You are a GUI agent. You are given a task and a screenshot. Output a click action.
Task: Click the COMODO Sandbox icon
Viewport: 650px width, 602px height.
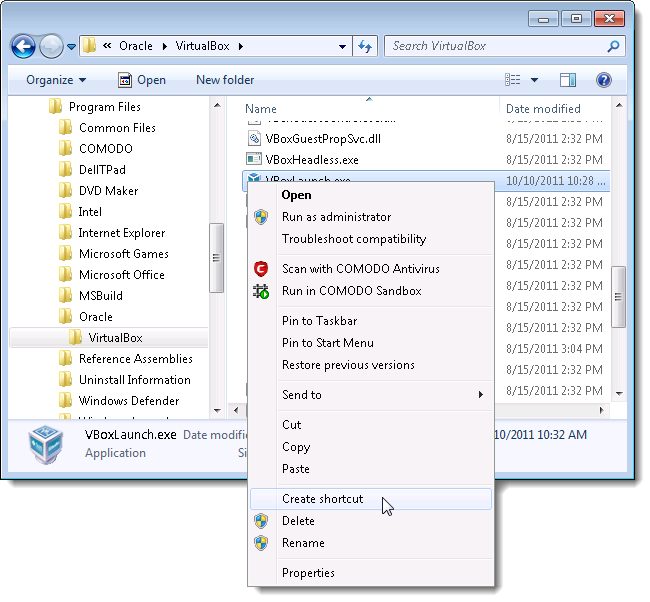[261, 291]
